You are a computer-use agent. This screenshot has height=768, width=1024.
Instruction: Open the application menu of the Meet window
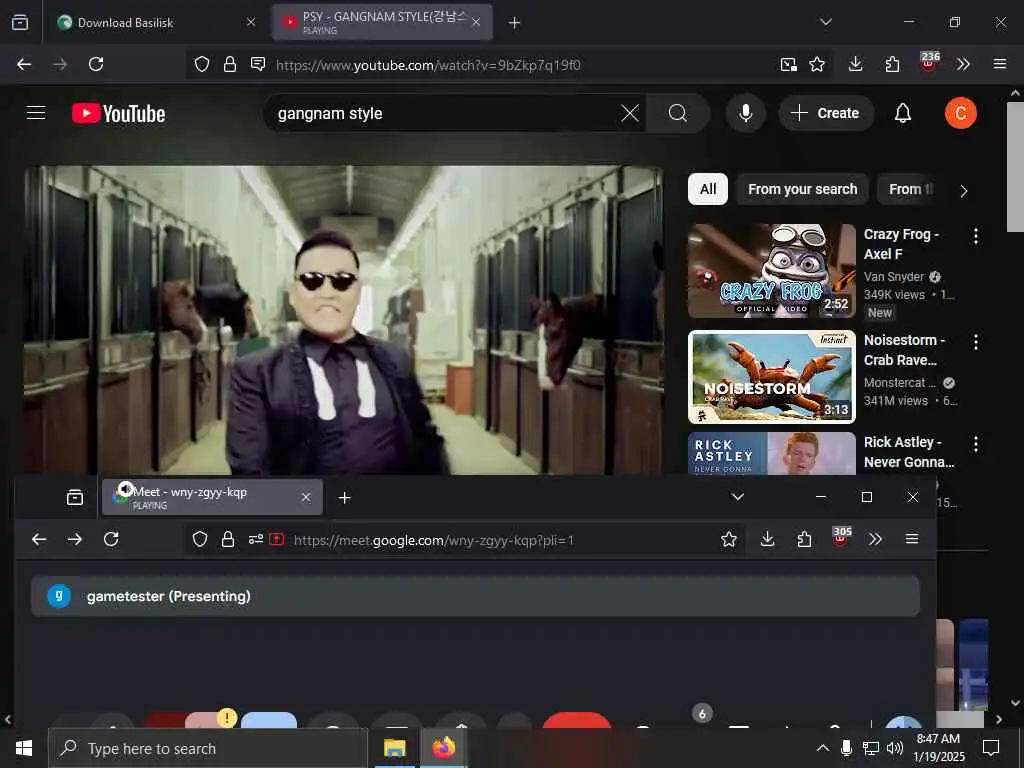(x=912, y=539)
